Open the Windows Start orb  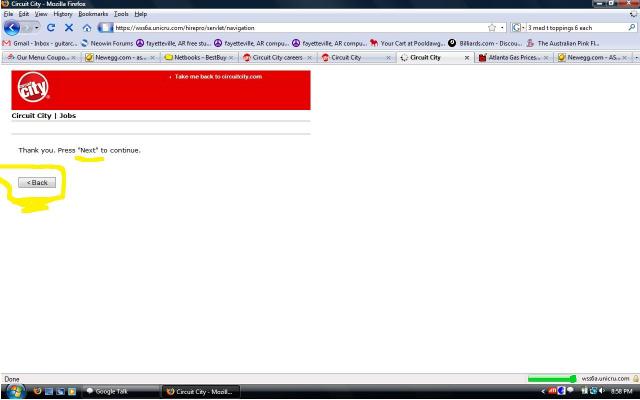(16, 391)
